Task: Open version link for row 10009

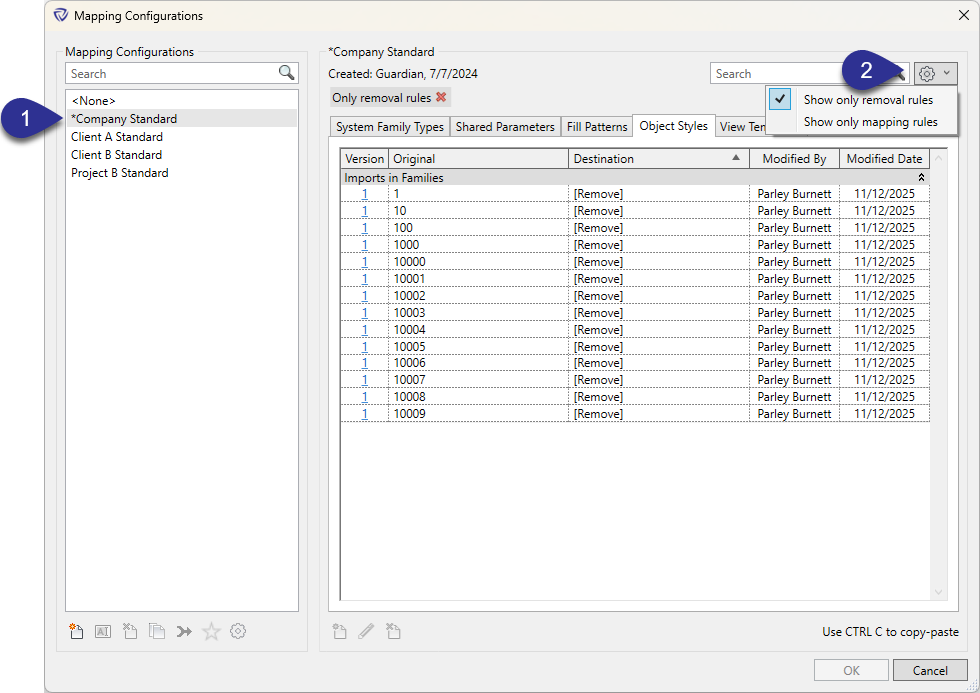Action: [x=364, y=414]
